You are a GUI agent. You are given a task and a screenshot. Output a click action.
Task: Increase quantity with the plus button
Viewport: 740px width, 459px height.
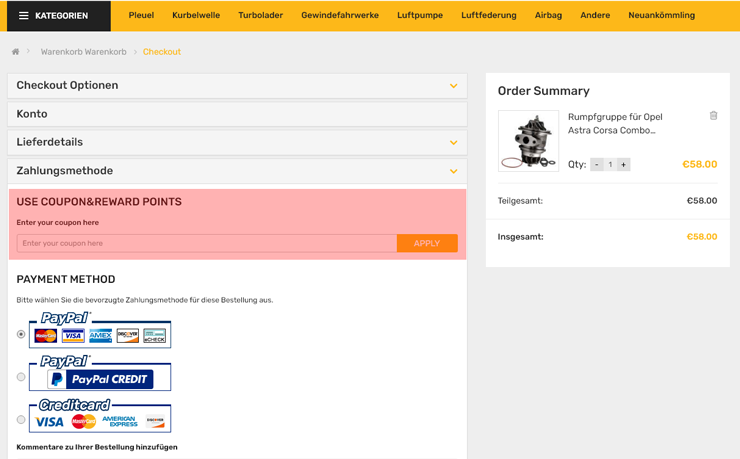pyautogui.click(x=623, y=165)
